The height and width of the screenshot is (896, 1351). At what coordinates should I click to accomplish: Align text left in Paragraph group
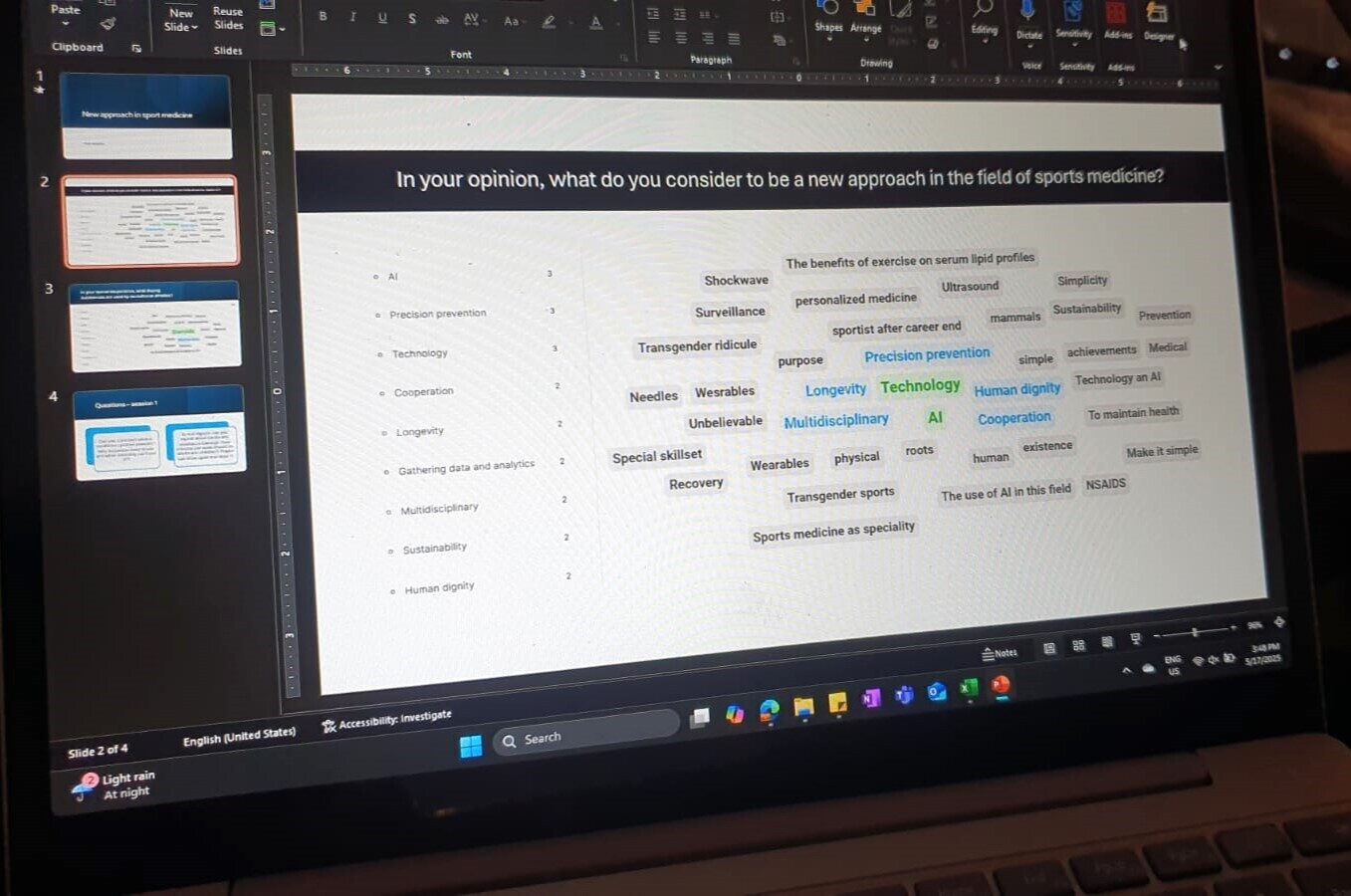[654, 38]
